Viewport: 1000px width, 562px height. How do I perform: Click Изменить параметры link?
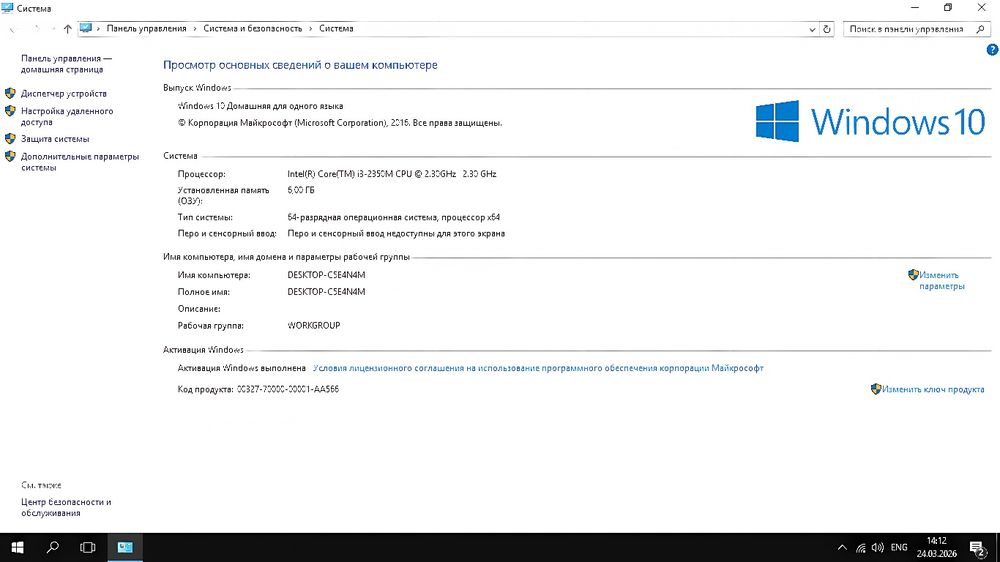pos(941,281)
